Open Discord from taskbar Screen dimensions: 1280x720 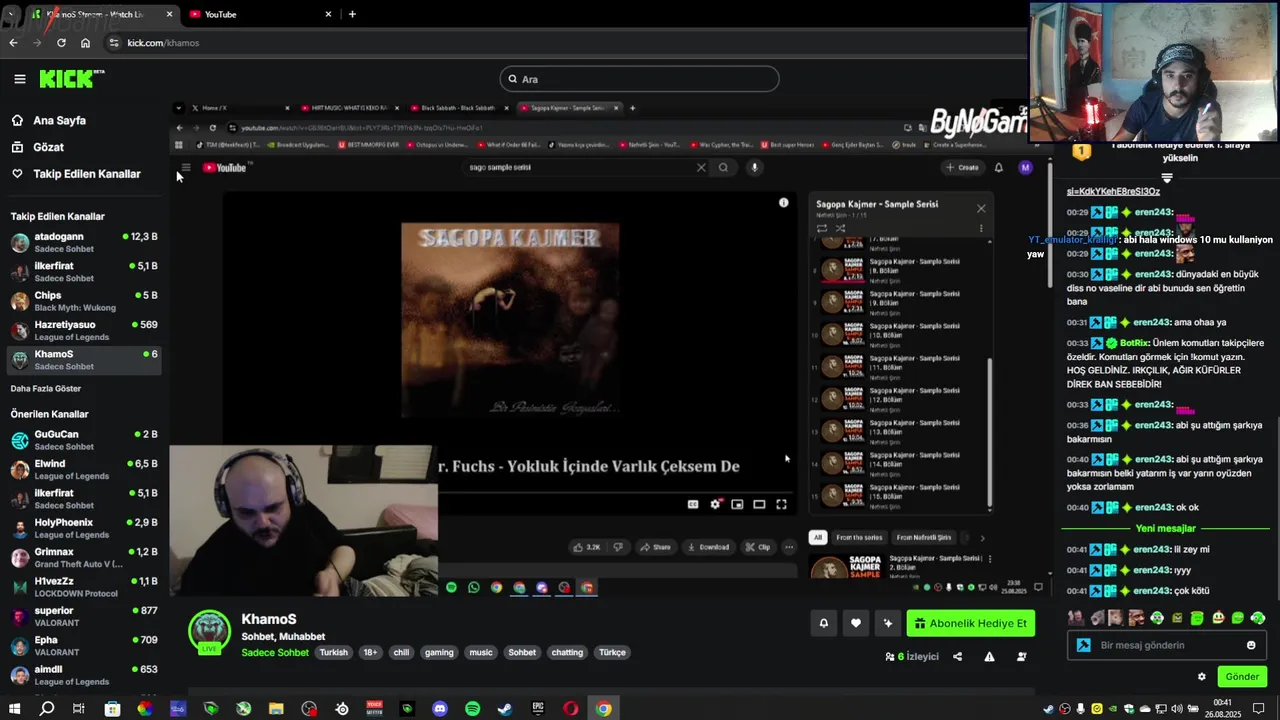(440, 709)
